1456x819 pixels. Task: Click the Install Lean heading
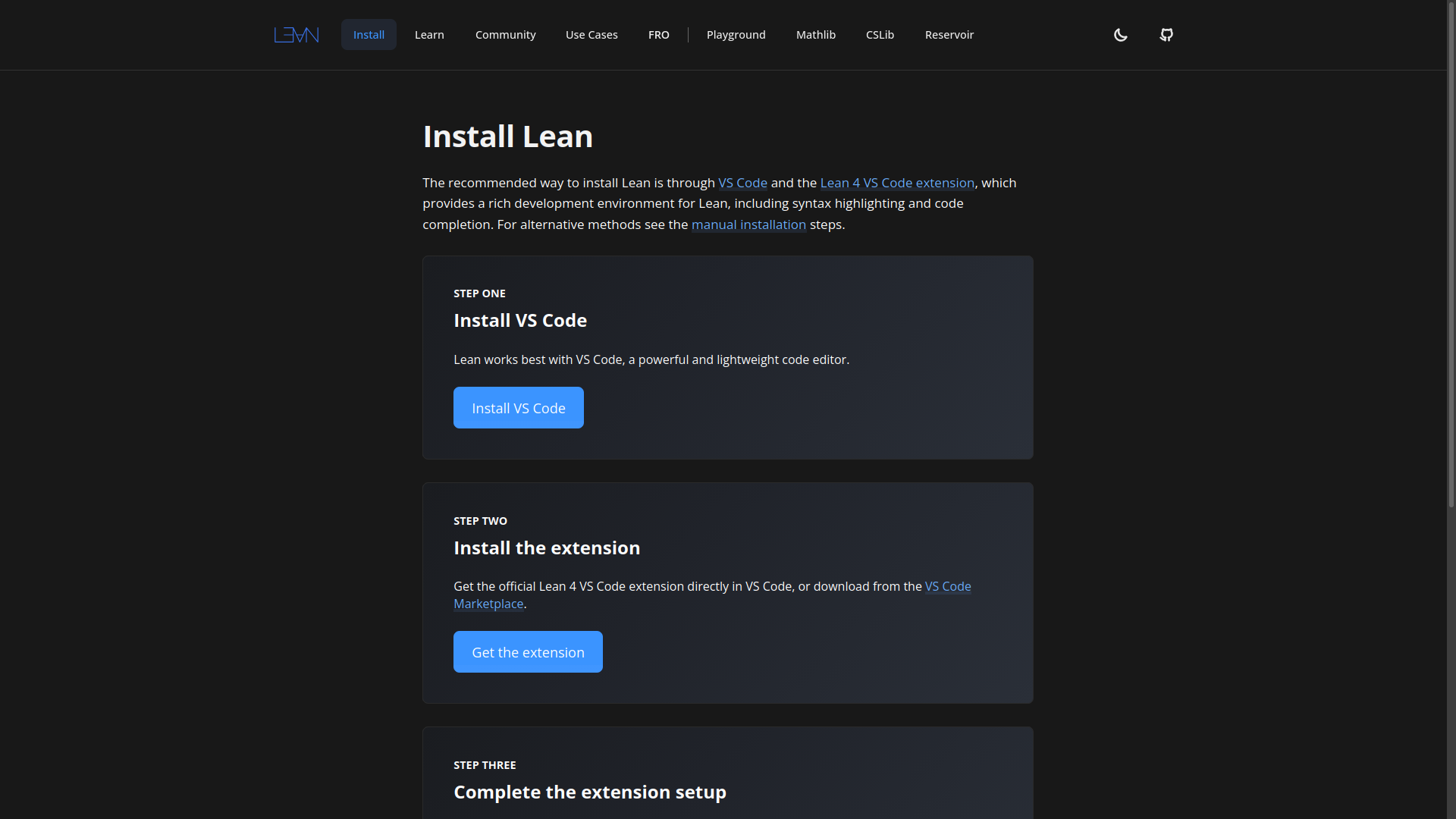click(x=507, y=136)
